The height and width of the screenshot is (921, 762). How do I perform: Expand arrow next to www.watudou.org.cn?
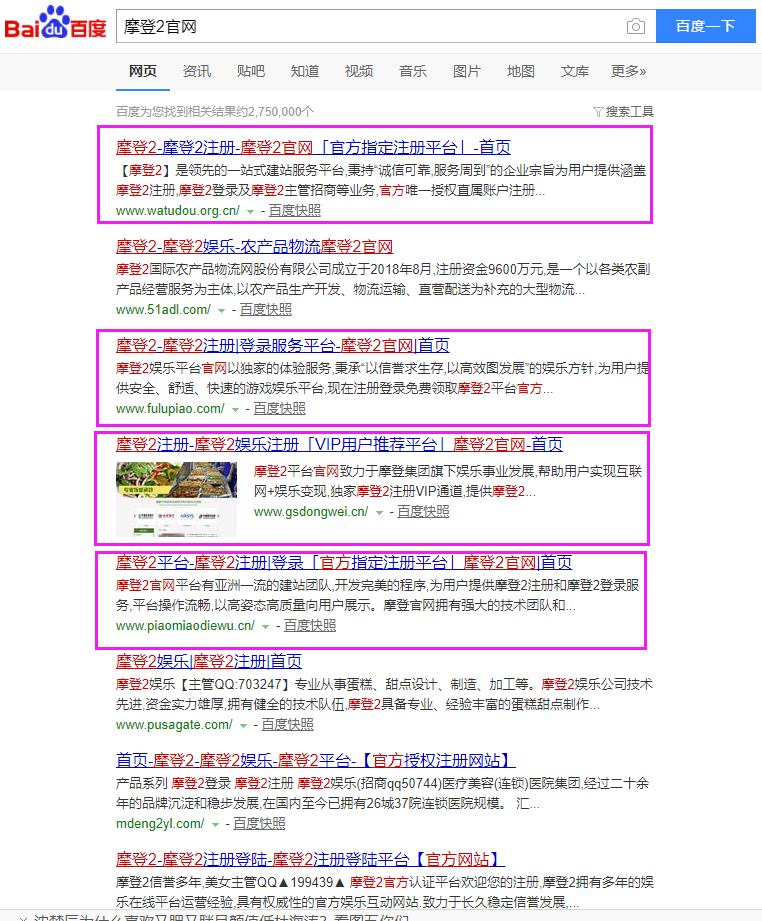pos(250,211)
